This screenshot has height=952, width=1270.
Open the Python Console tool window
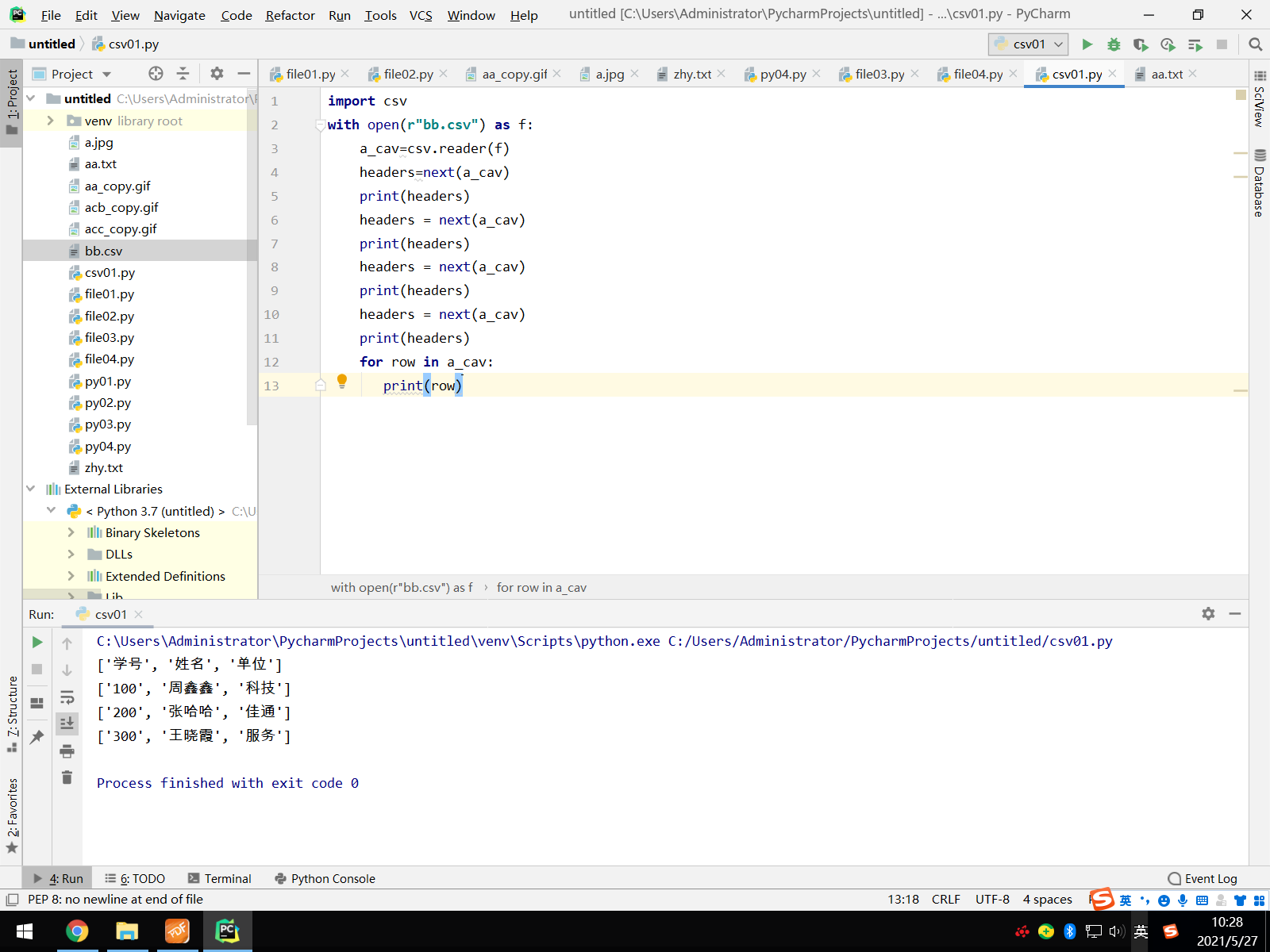click(x=325, y=878)
